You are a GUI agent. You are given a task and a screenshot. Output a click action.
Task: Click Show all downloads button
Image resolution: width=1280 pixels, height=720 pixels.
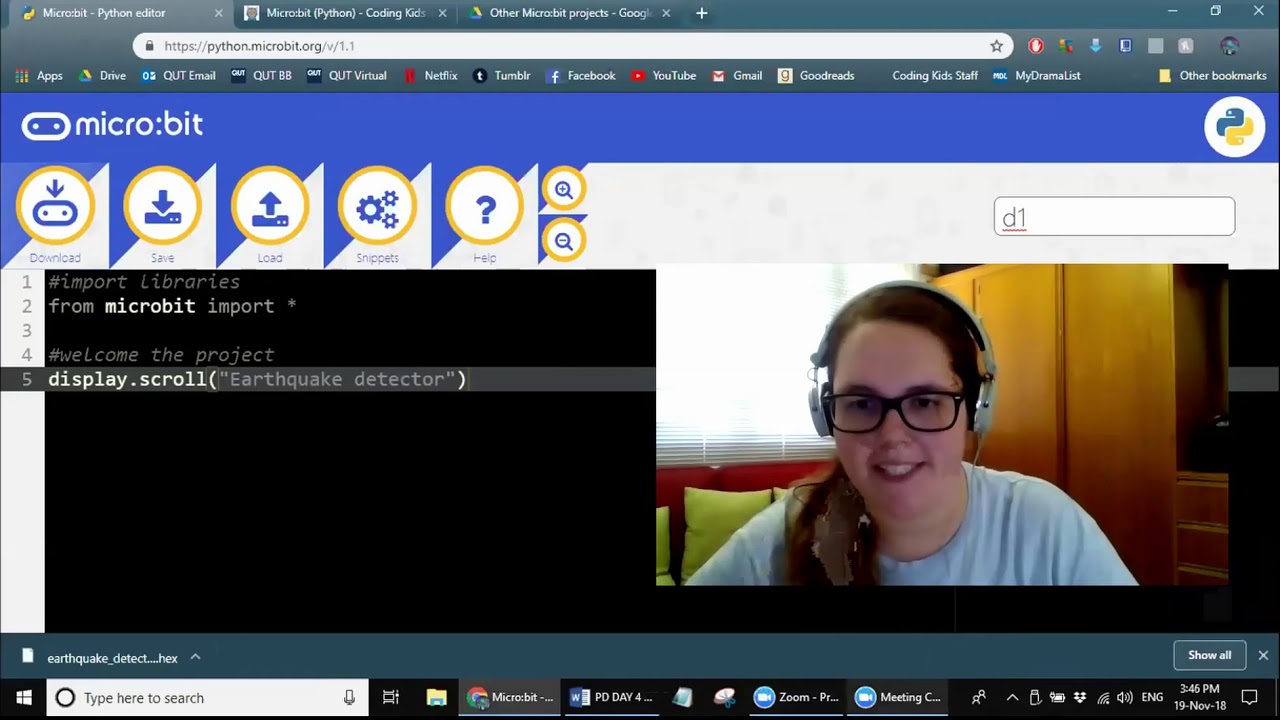tap(1209, 655)
